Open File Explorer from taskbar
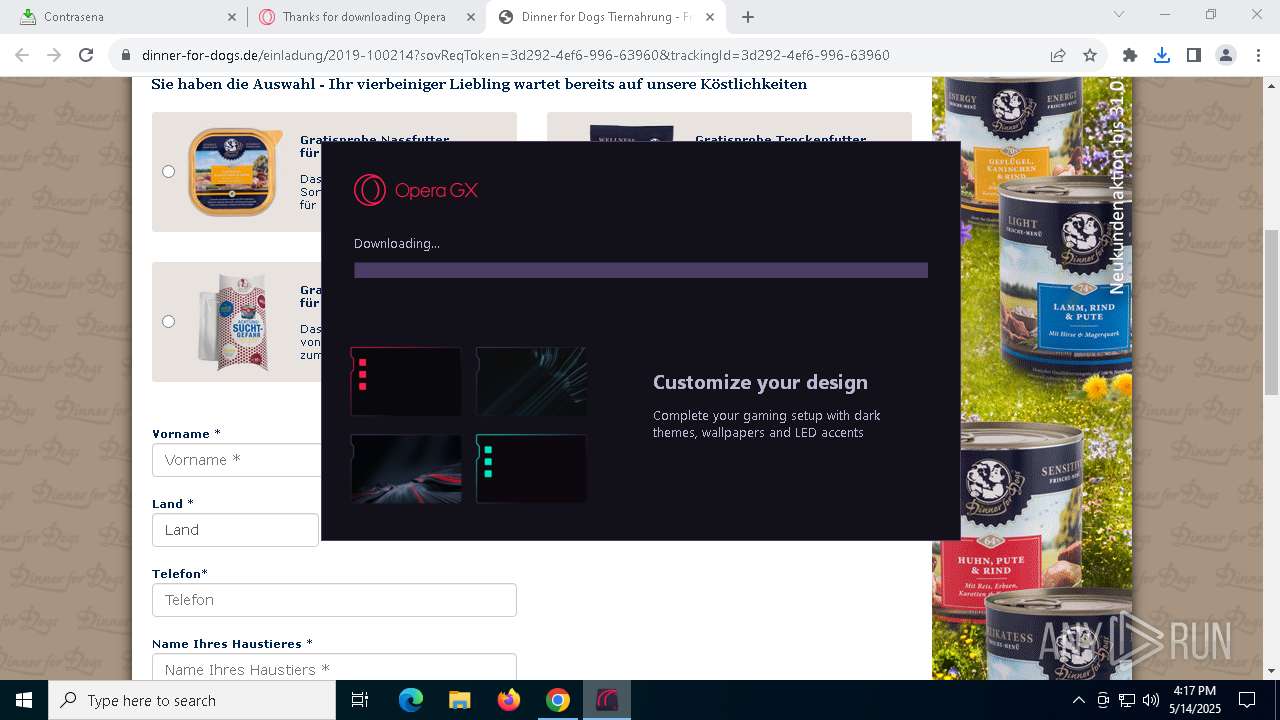 click(459, 700)
